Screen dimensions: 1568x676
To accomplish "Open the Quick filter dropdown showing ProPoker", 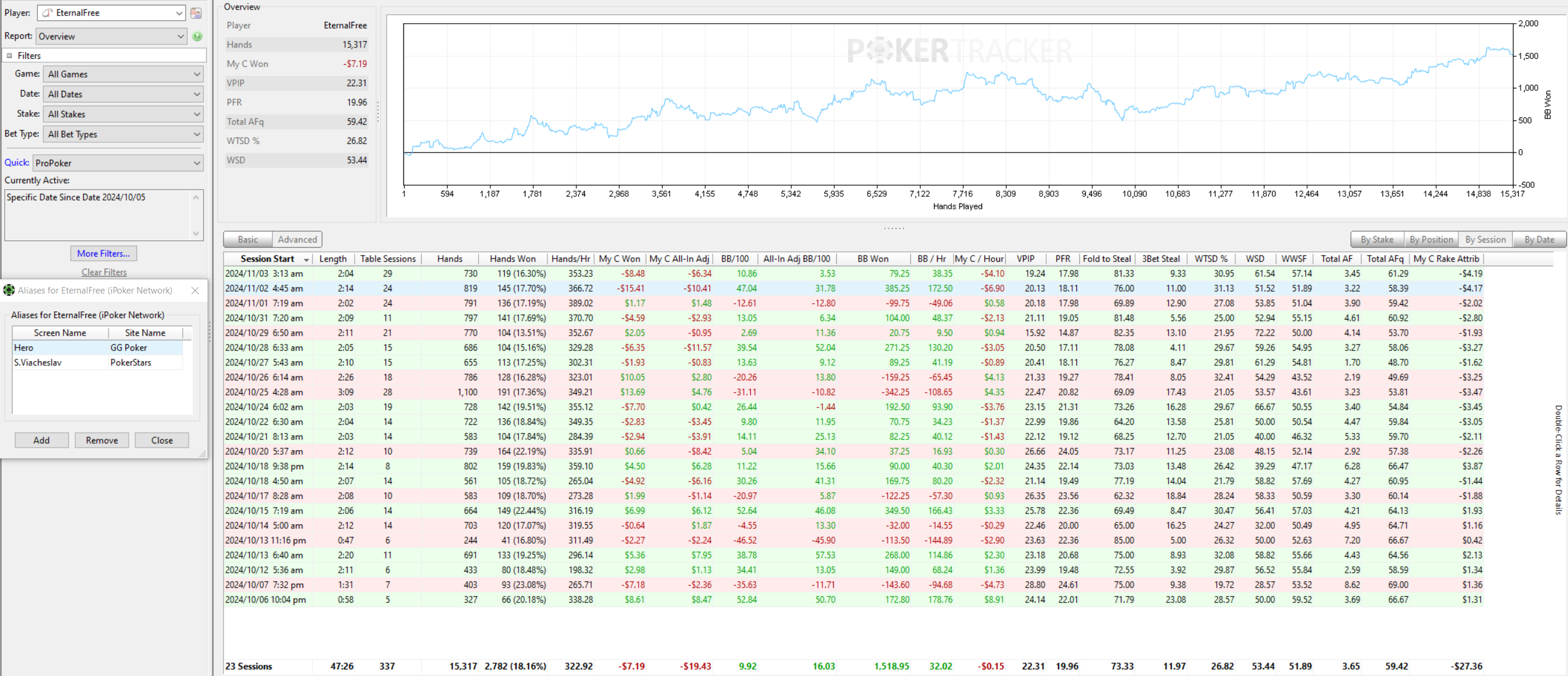I will click(118, 163).
